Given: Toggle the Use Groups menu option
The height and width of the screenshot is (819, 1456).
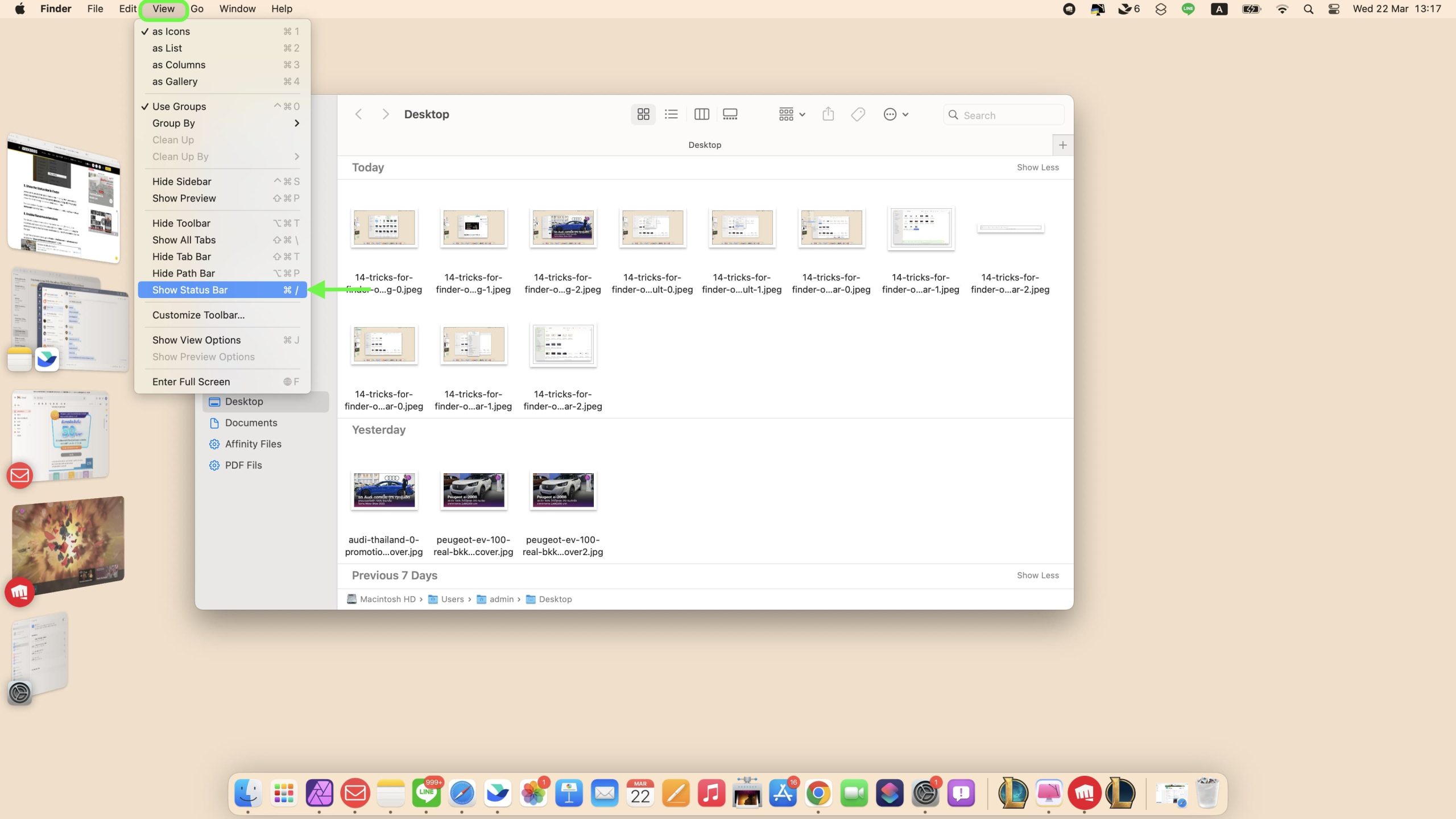Looking at the screenshot, I should pyautogui.click(x=179, y=106).
